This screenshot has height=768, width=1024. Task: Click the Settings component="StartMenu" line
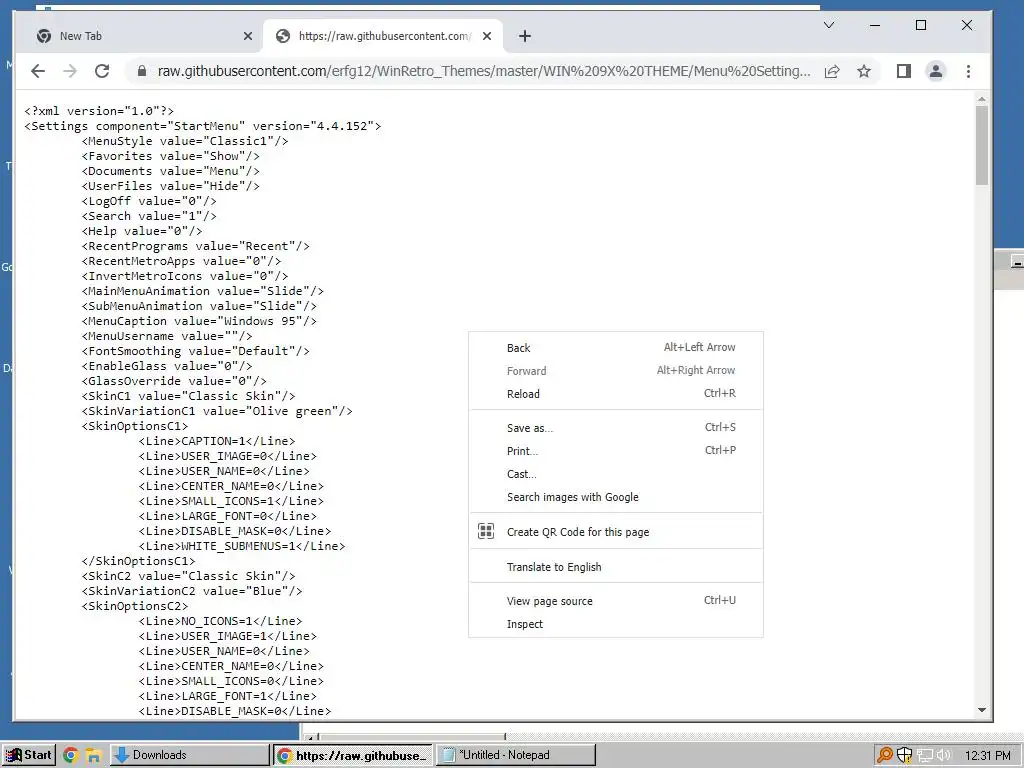pos(202,126)
